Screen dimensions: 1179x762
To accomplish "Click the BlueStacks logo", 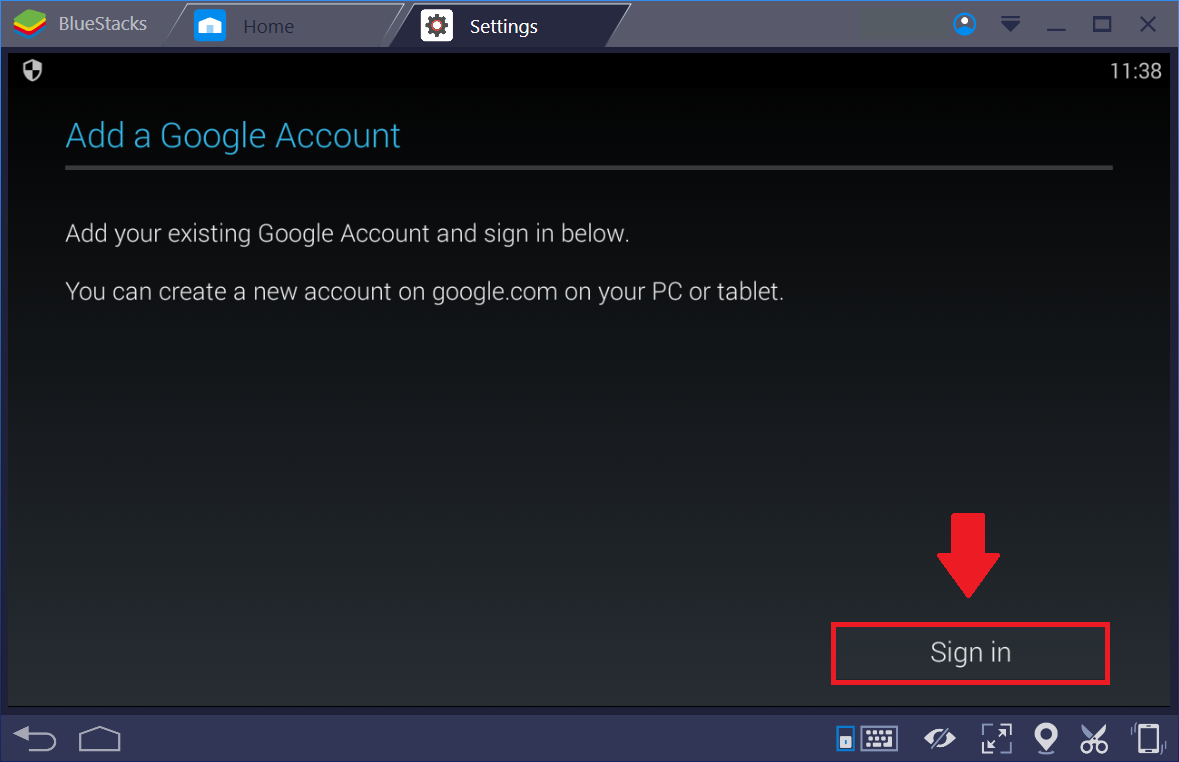I will click(30, 24).
